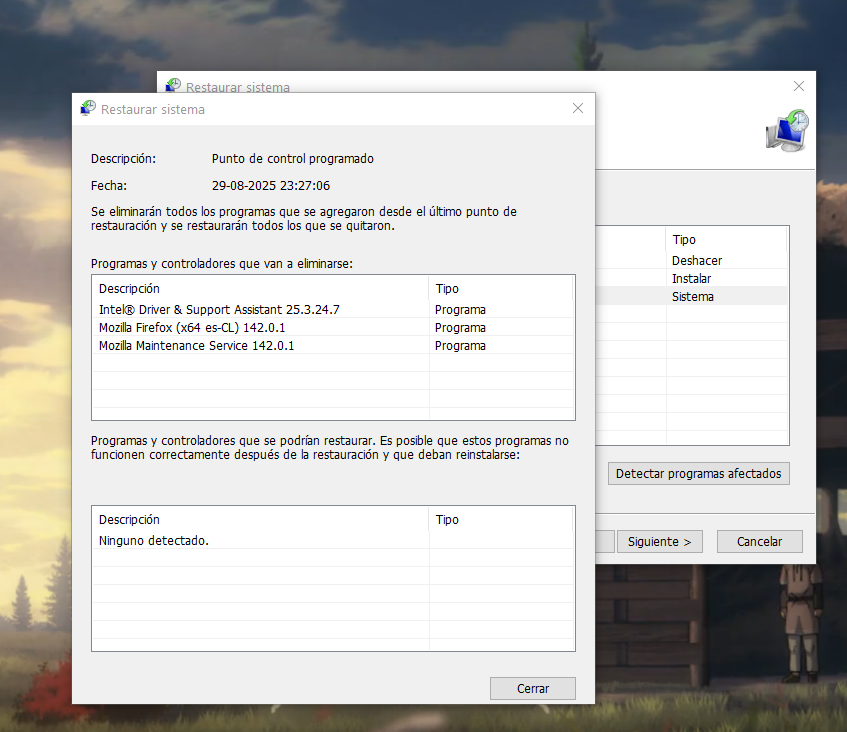Click the large System Restore monitor icon

(x=787, y=131)
